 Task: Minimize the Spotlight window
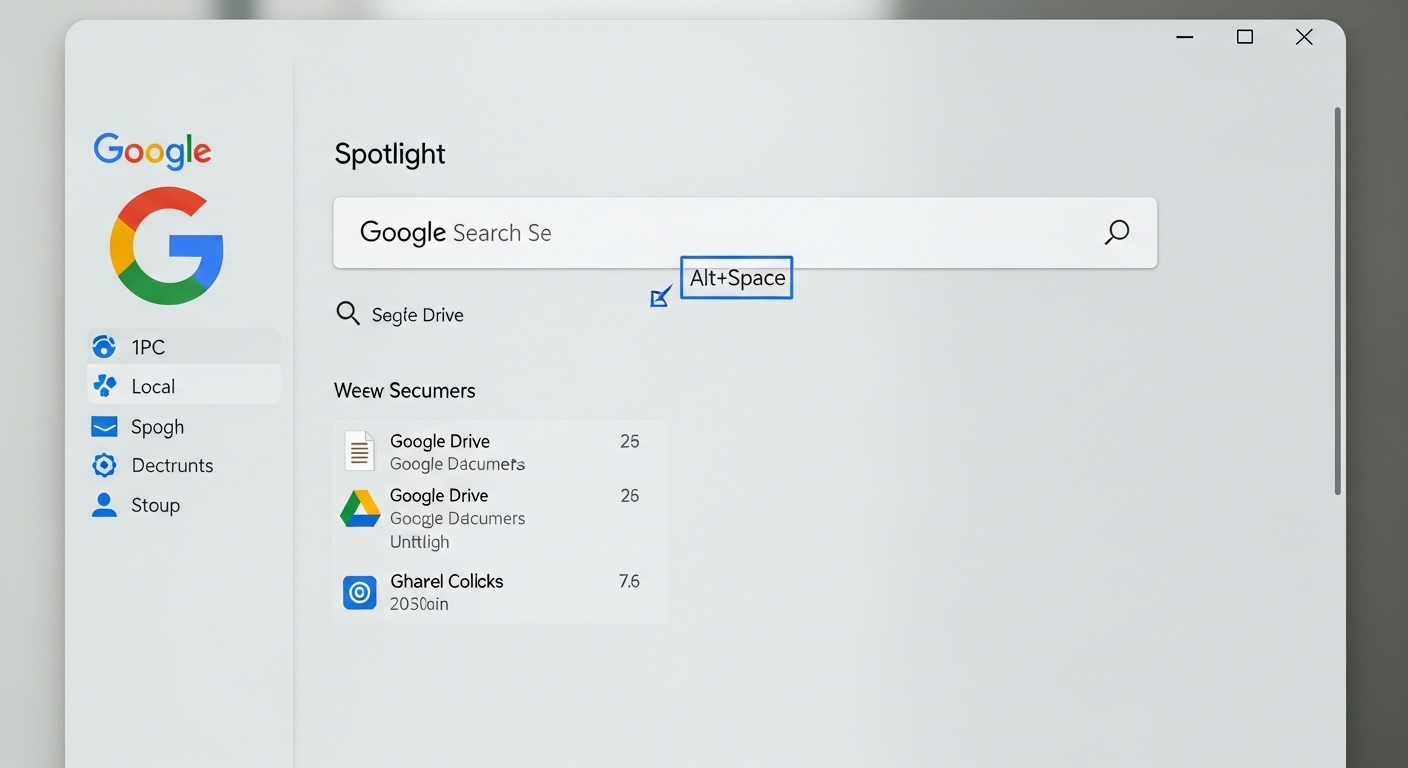(1185, 37)
